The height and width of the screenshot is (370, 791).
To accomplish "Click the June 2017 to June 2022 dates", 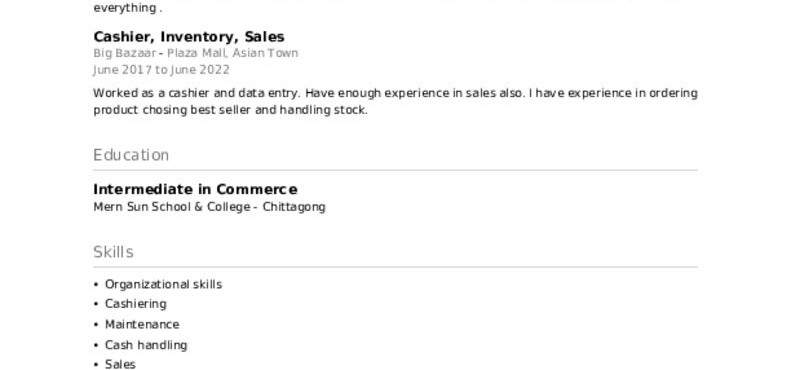I will point(161,70).
